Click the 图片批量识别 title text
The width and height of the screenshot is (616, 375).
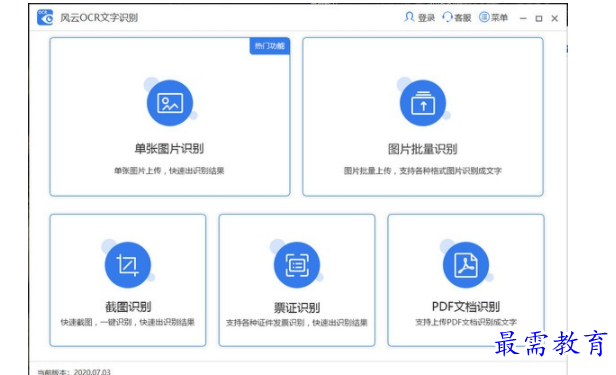[x=423, y=149]
